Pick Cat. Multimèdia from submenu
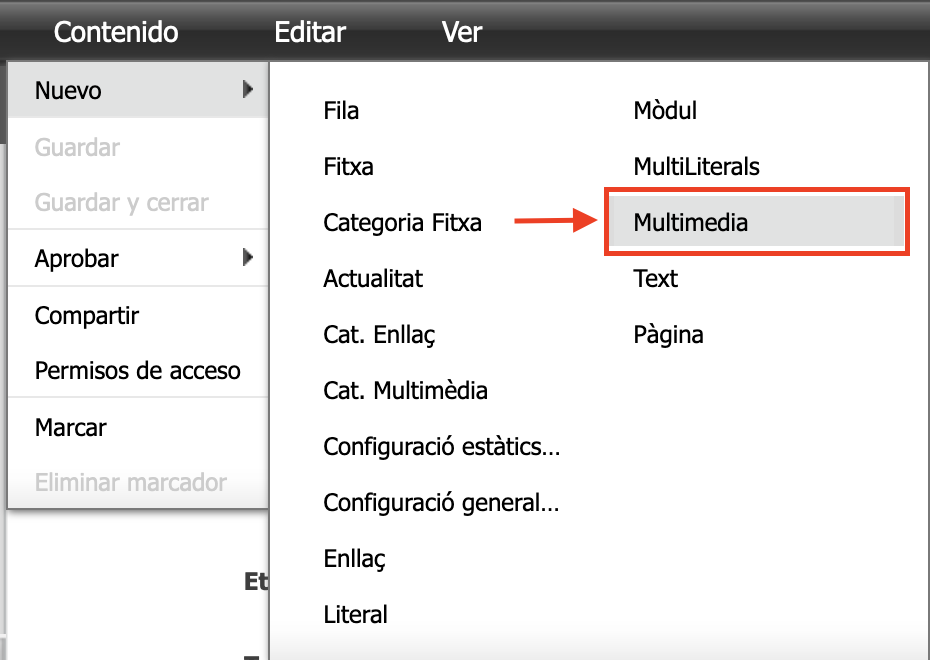Viewport: 930px width, 660px height. click(x=406, y=390)
